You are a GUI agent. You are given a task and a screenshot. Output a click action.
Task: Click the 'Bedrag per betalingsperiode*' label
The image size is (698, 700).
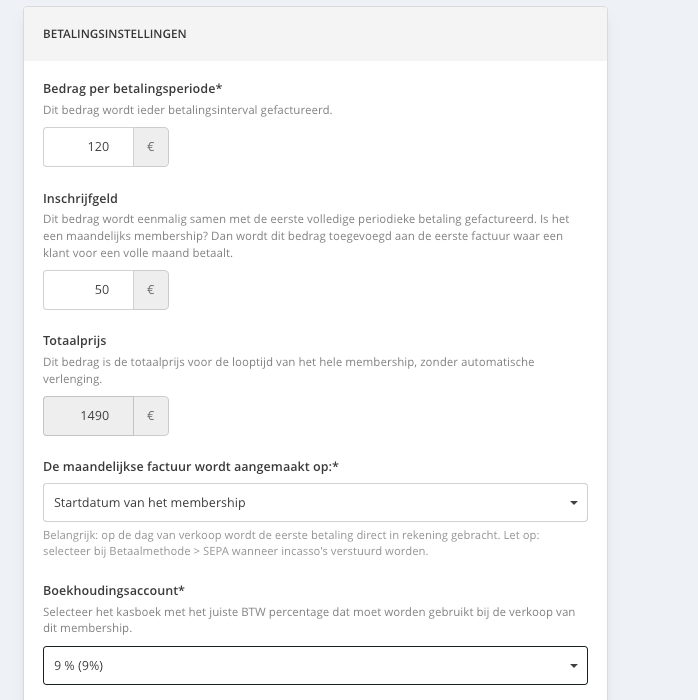click(133, 89)
